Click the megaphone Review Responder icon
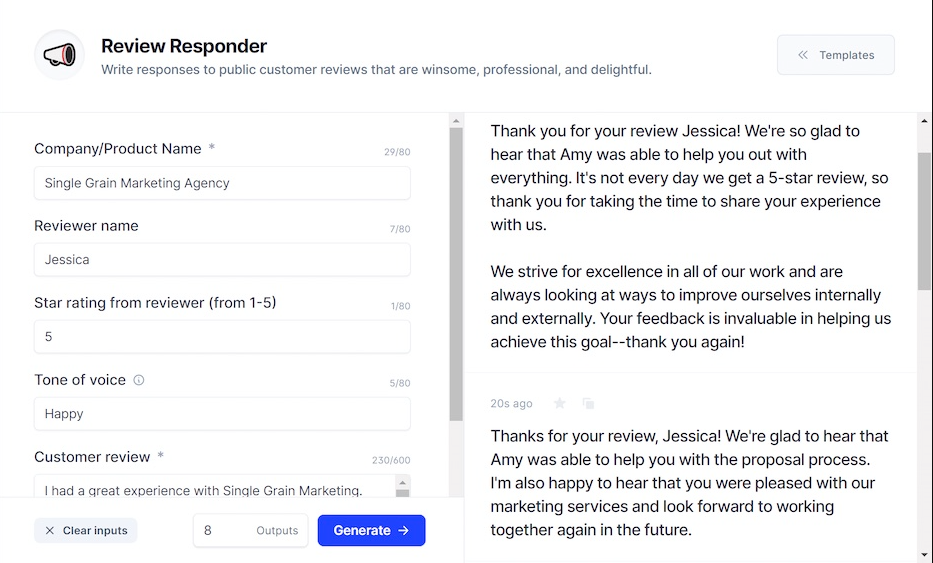Image resolution: width=933 pixels, height=563 pixels. point(59,55)
